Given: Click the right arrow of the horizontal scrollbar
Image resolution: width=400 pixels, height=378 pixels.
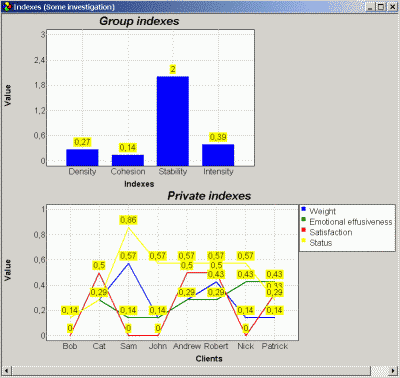Looking at the screenshot, I should [x=393, y=370].
